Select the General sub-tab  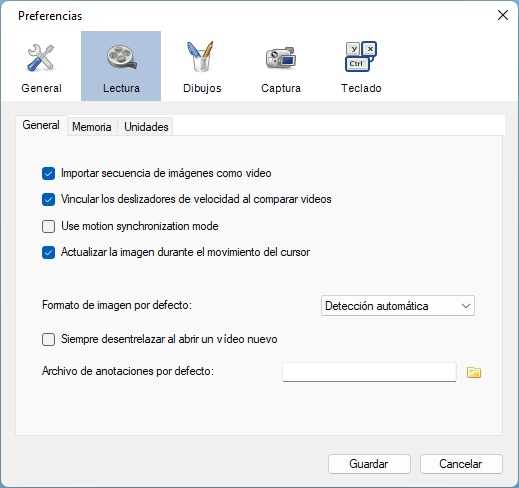[41, 125]
